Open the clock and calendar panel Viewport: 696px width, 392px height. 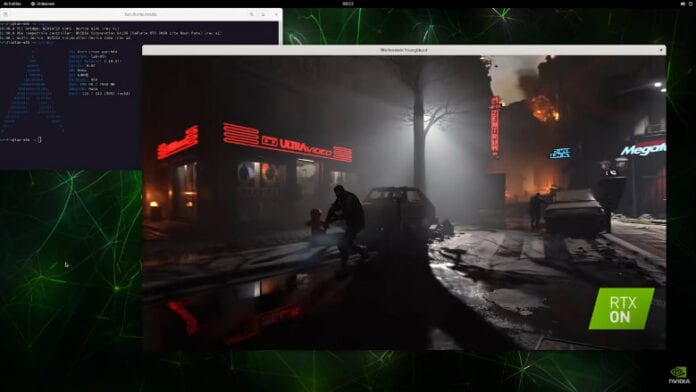click(348, 4)
